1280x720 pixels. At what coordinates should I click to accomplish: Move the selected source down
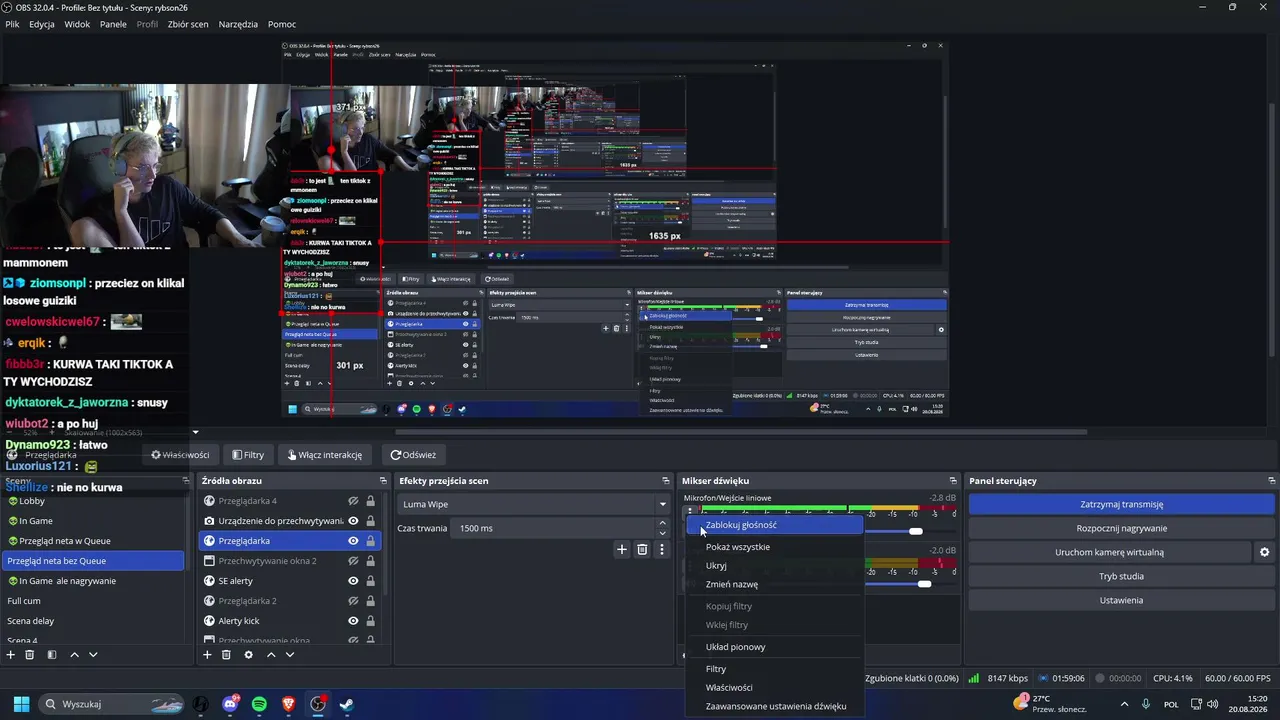click(x=290, y=655)
